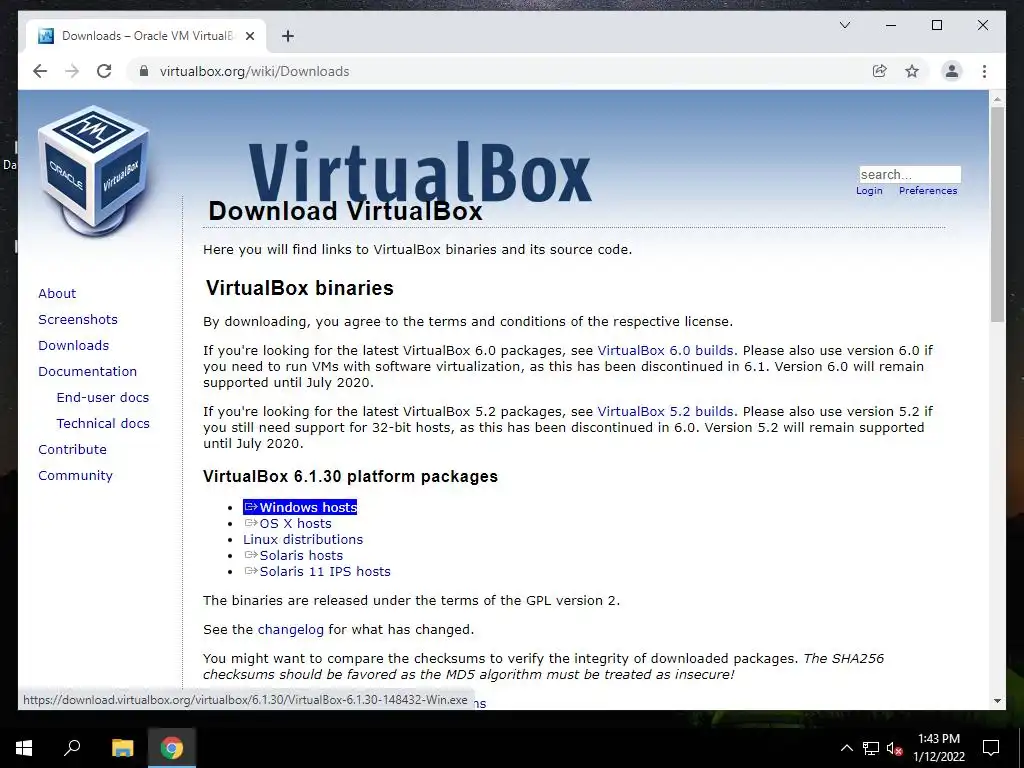Open the Linux distributions link
The width and height of the screenshot is (1024, 768).
(x=303, y=539)
